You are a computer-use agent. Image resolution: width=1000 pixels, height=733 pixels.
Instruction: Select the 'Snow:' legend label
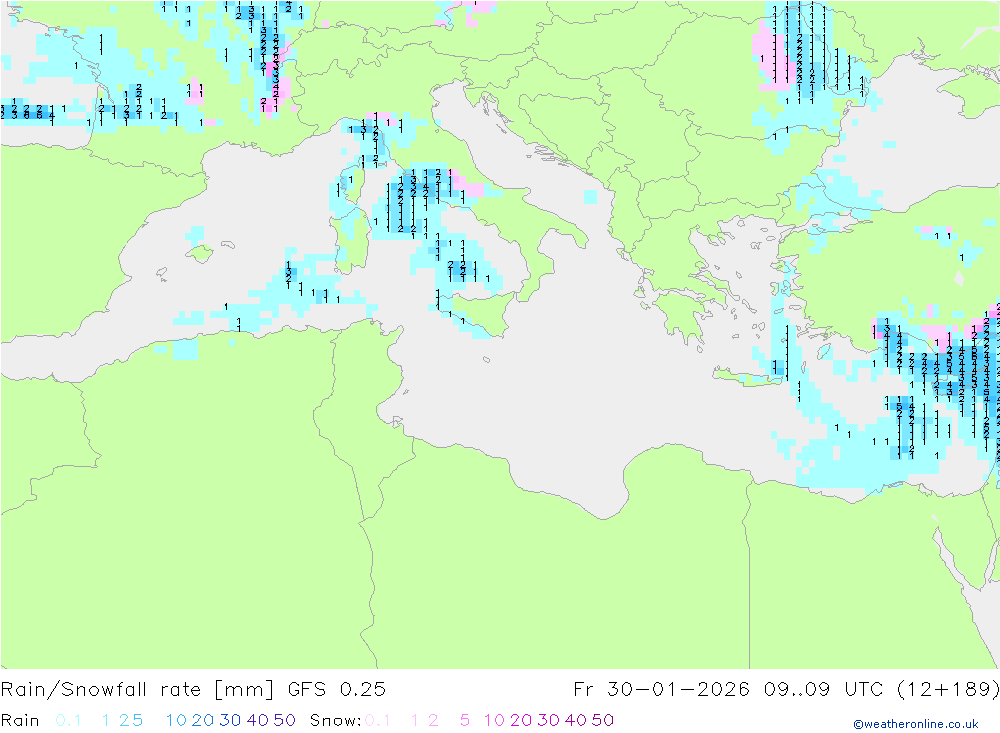coord(335,720)
